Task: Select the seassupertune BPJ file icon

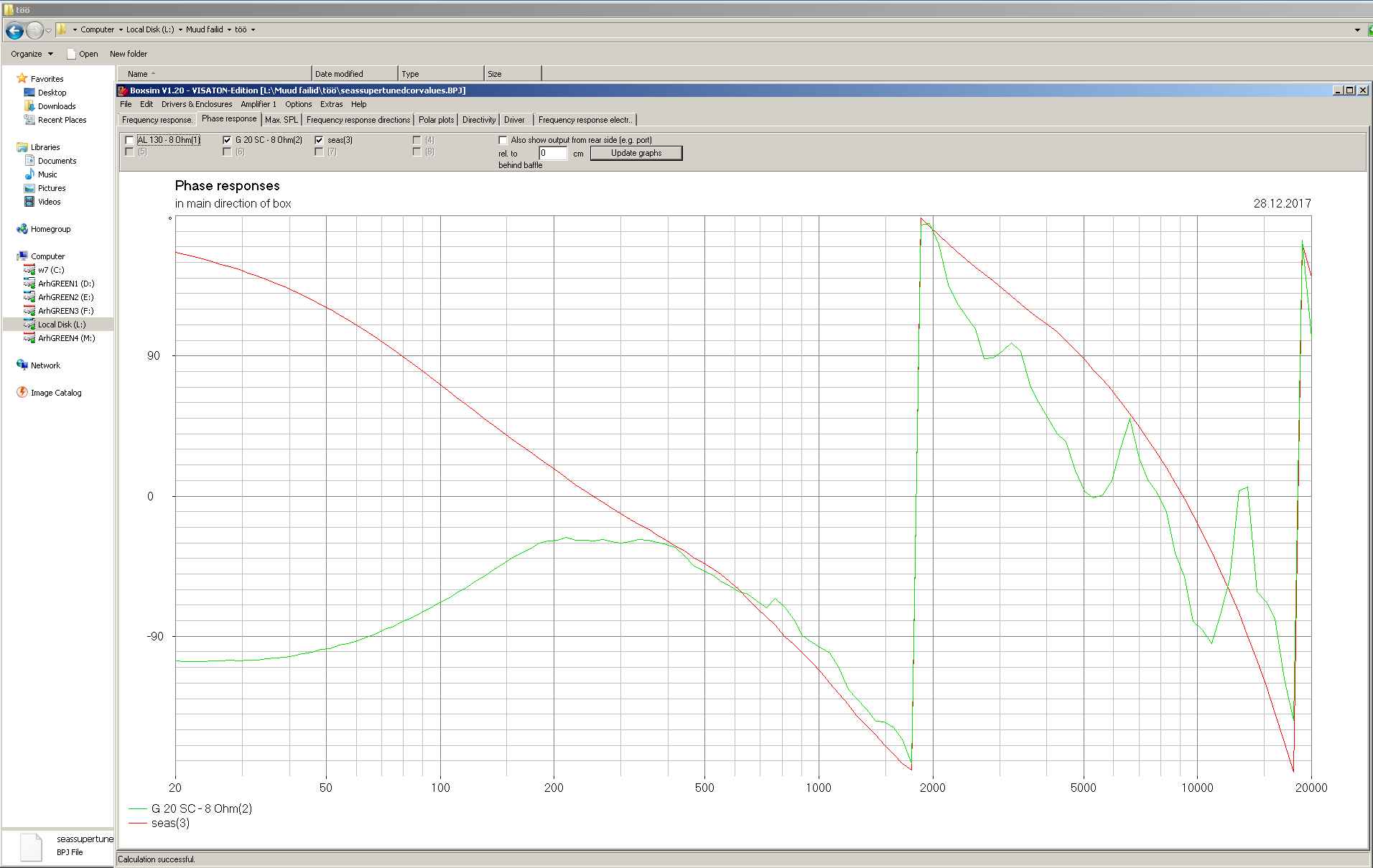Action: (x=31, y=847)
